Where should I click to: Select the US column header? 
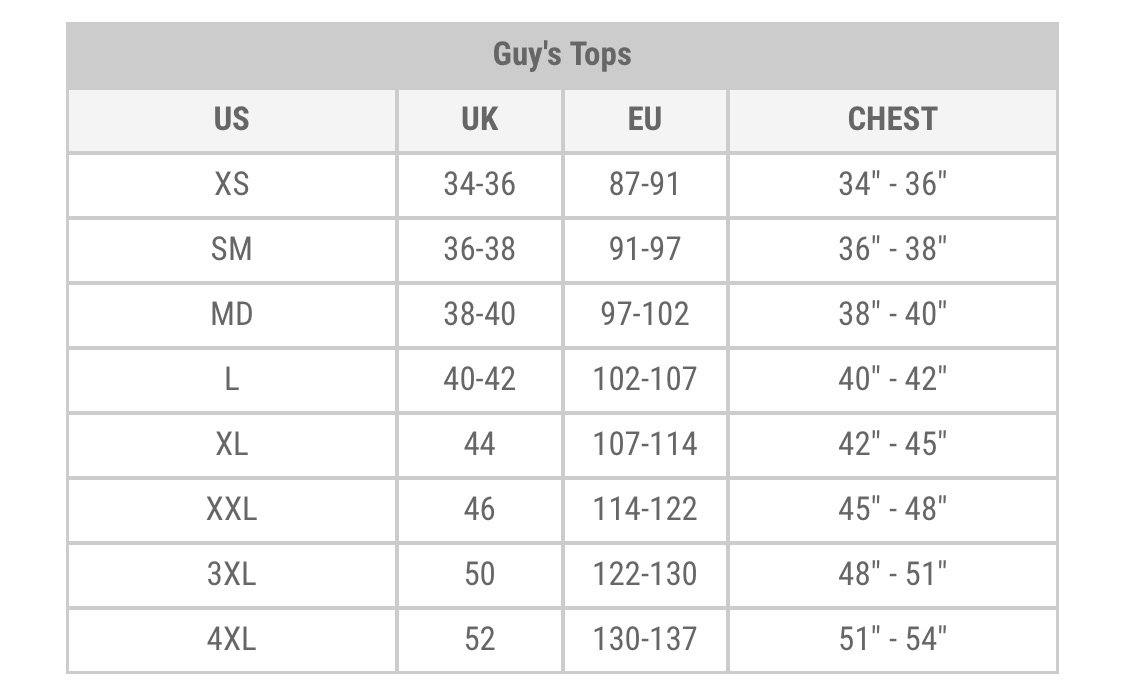click(x=231, y=119)
